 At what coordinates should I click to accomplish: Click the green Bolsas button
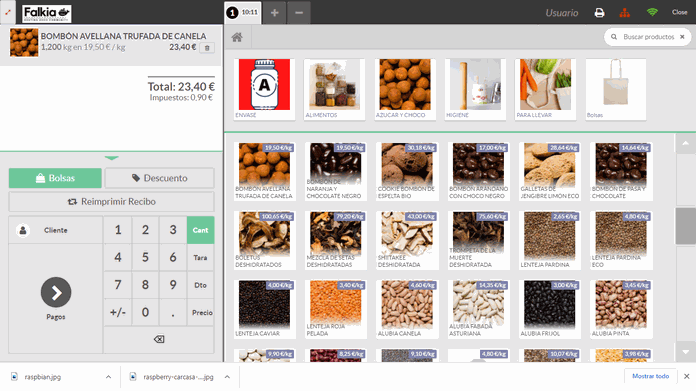(55, 178)
